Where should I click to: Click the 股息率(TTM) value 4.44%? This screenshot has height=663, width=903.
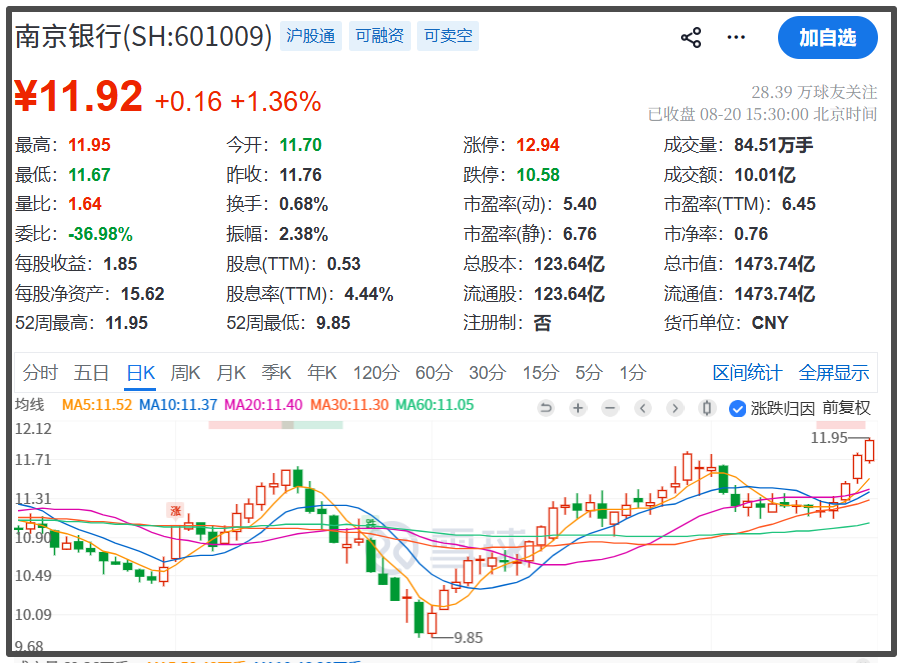[369, 294]
